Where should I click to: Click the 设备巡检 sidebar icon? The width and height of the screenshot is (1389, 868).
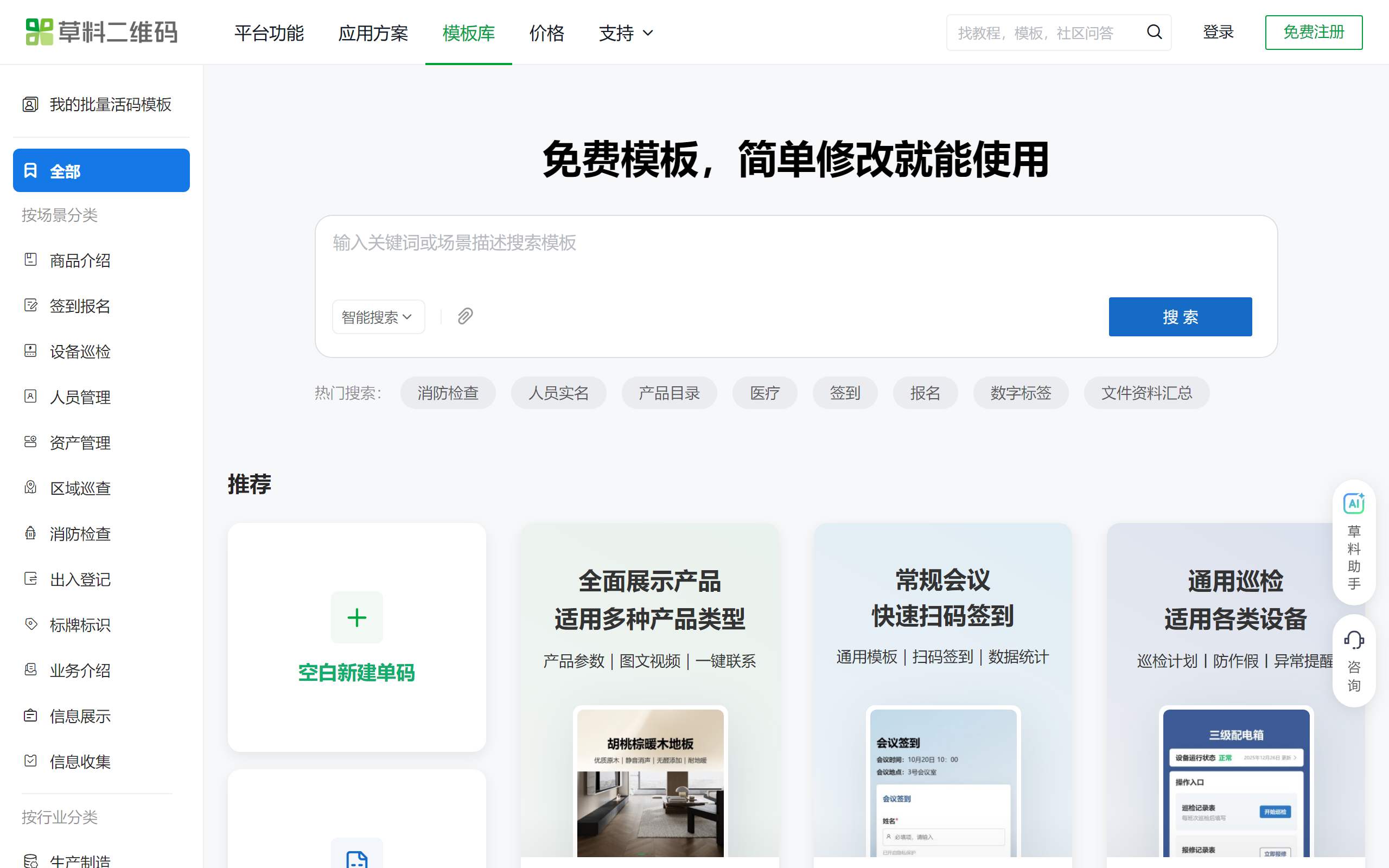(x=30, y=351)
